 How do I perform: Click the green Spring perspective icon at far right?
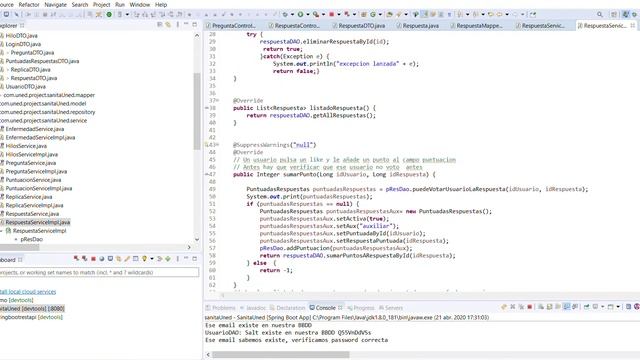click(635, 14)
